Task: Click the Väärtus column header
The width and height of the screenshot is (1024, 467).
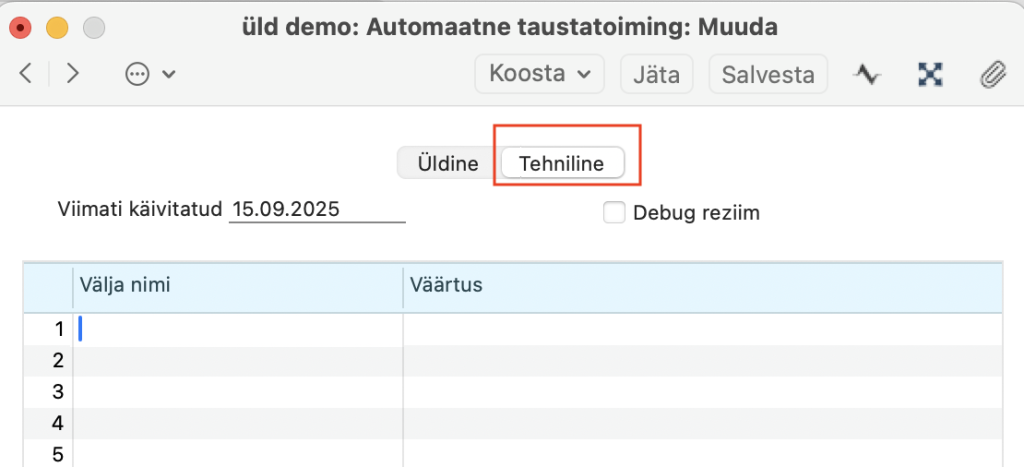Action: tap(700, 286)
